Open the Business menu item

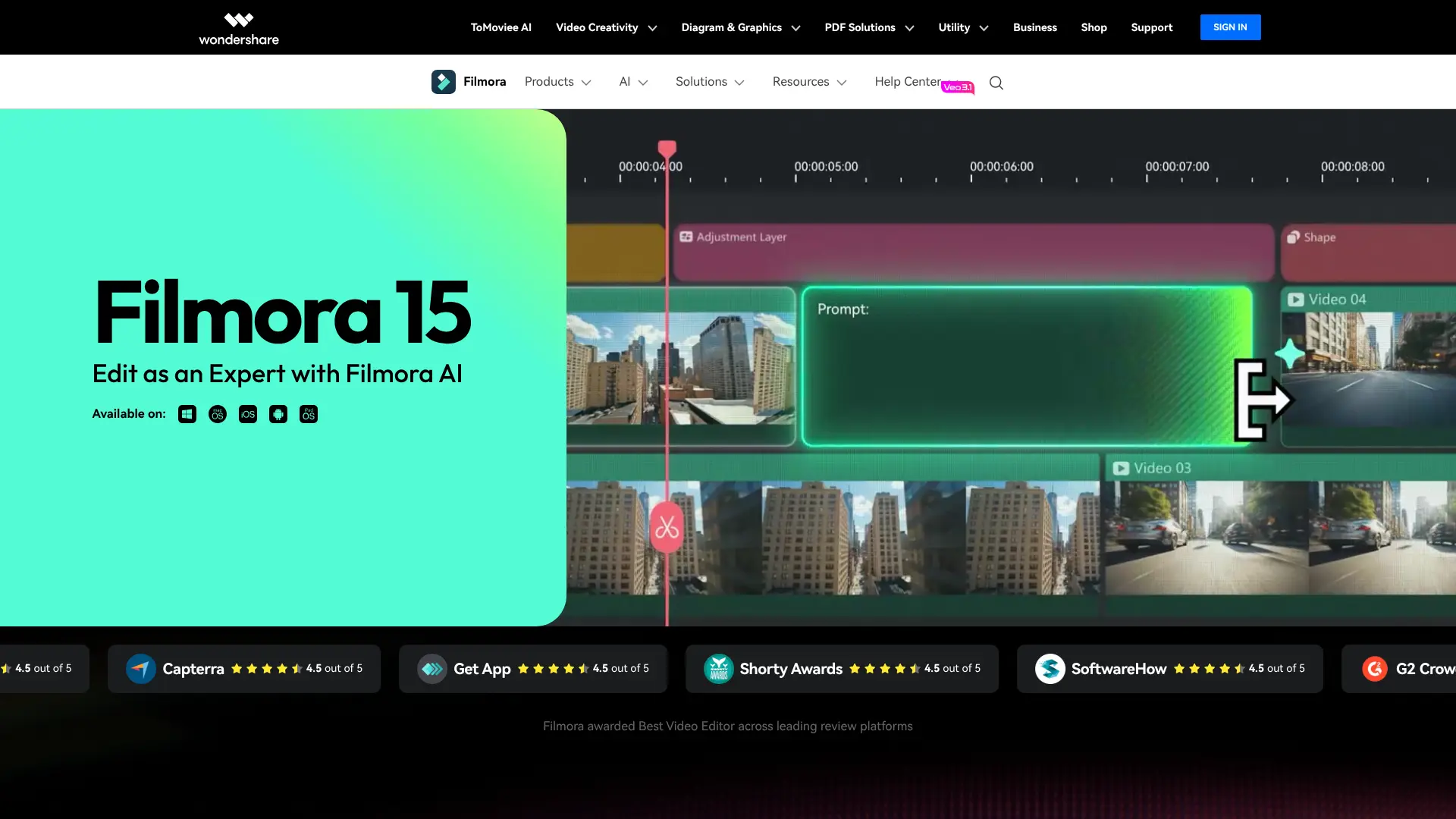pos(1034,27)
